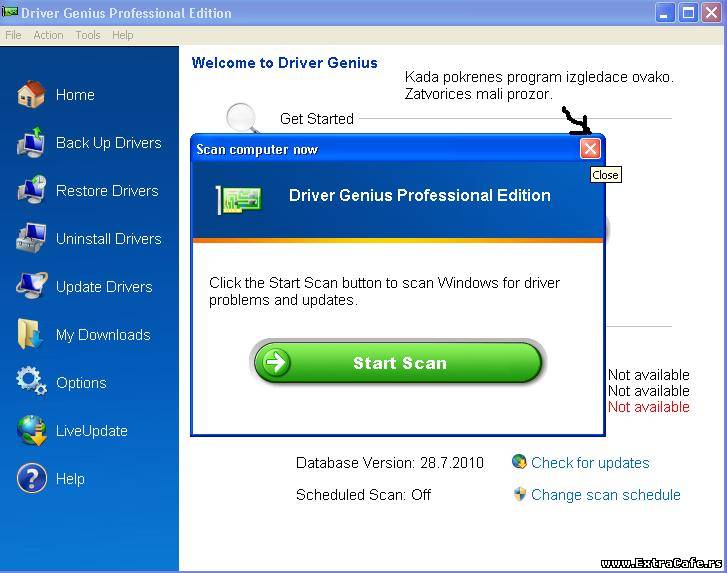Open the Action menu
727x573 pixels.
(x=48, y=35)
